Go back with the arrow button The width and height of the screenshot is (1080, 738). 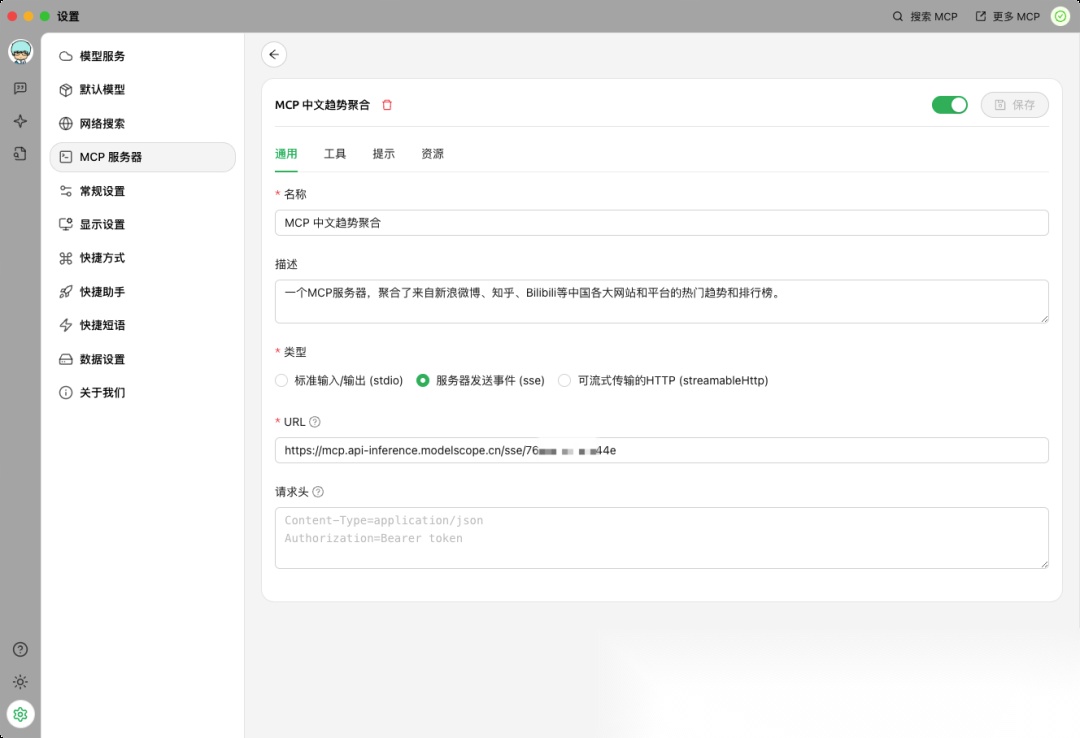point(274,54)
